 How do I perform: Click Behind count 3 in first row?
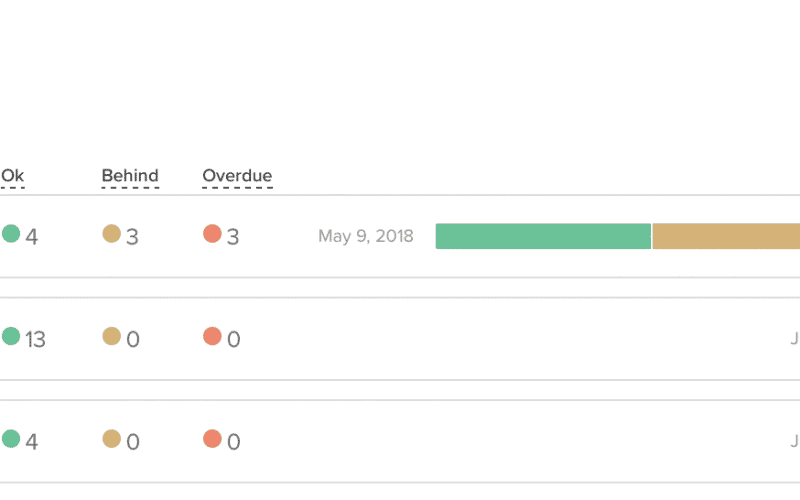point(132,238)
